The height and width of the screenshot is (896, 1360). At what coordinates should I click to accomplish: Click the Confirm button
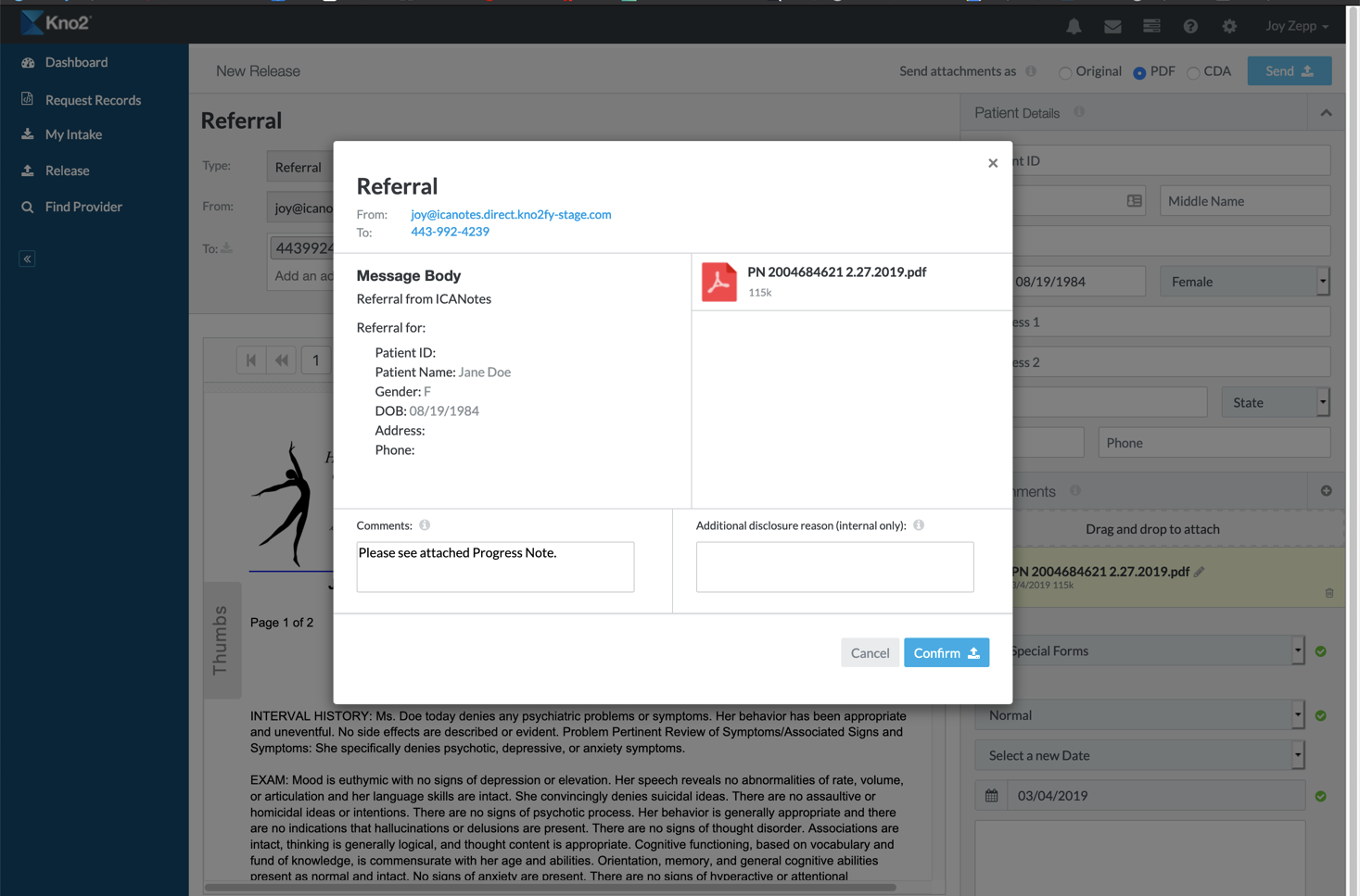[x=946, y=652]
